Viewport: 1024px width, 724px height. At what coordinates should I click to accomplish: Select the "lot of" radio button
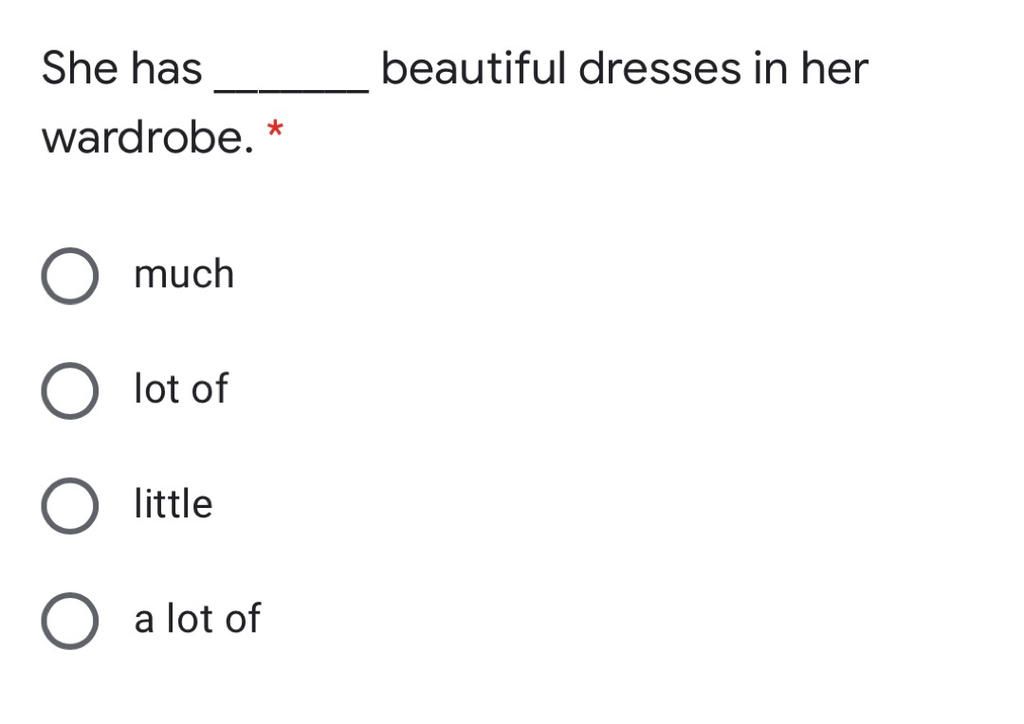click(70, 390)
